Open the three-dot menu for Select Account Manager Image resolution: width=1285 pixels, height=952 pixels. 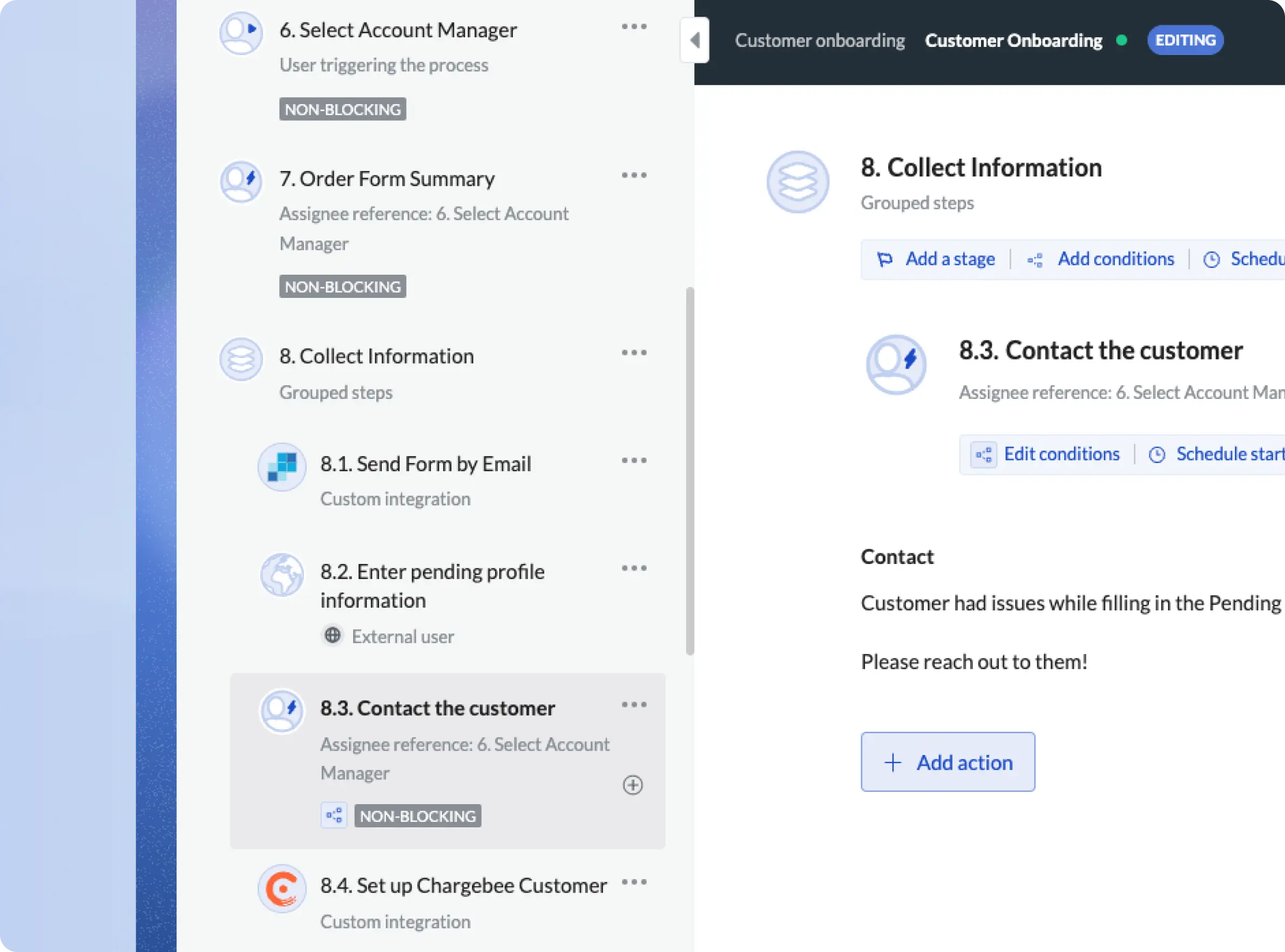(x=634, y=26)
